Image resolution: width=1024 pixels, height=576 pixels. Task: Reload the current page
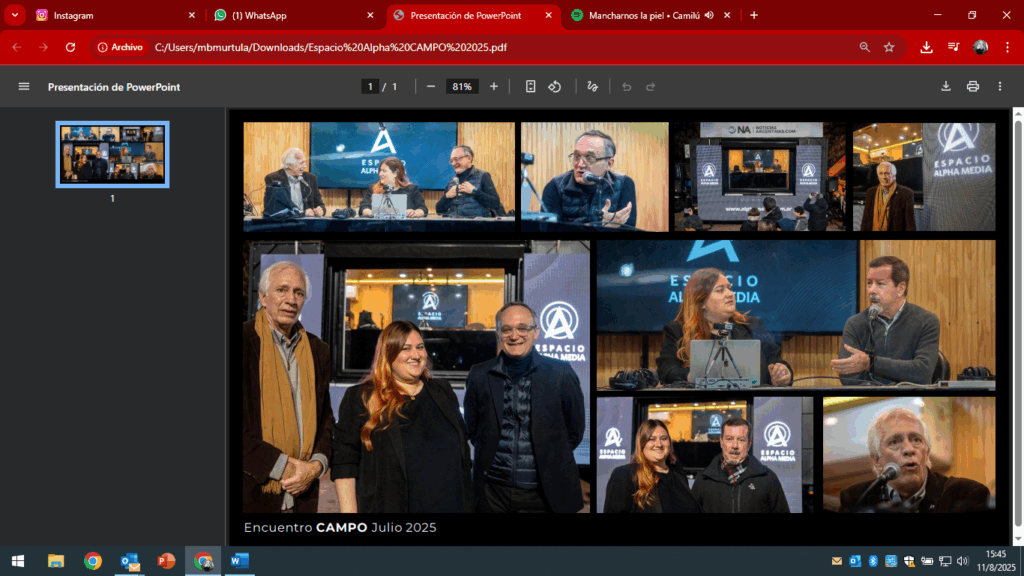70,47
